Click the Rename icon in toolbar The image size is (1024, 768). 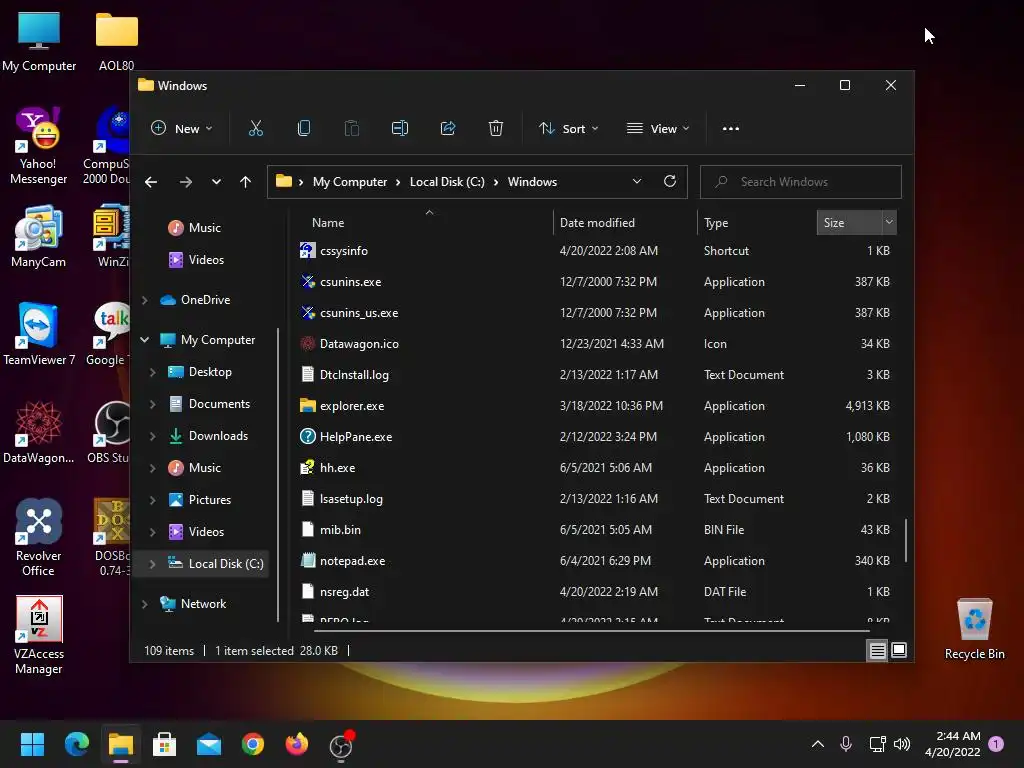pyautogui.click(x=400, y=129)
